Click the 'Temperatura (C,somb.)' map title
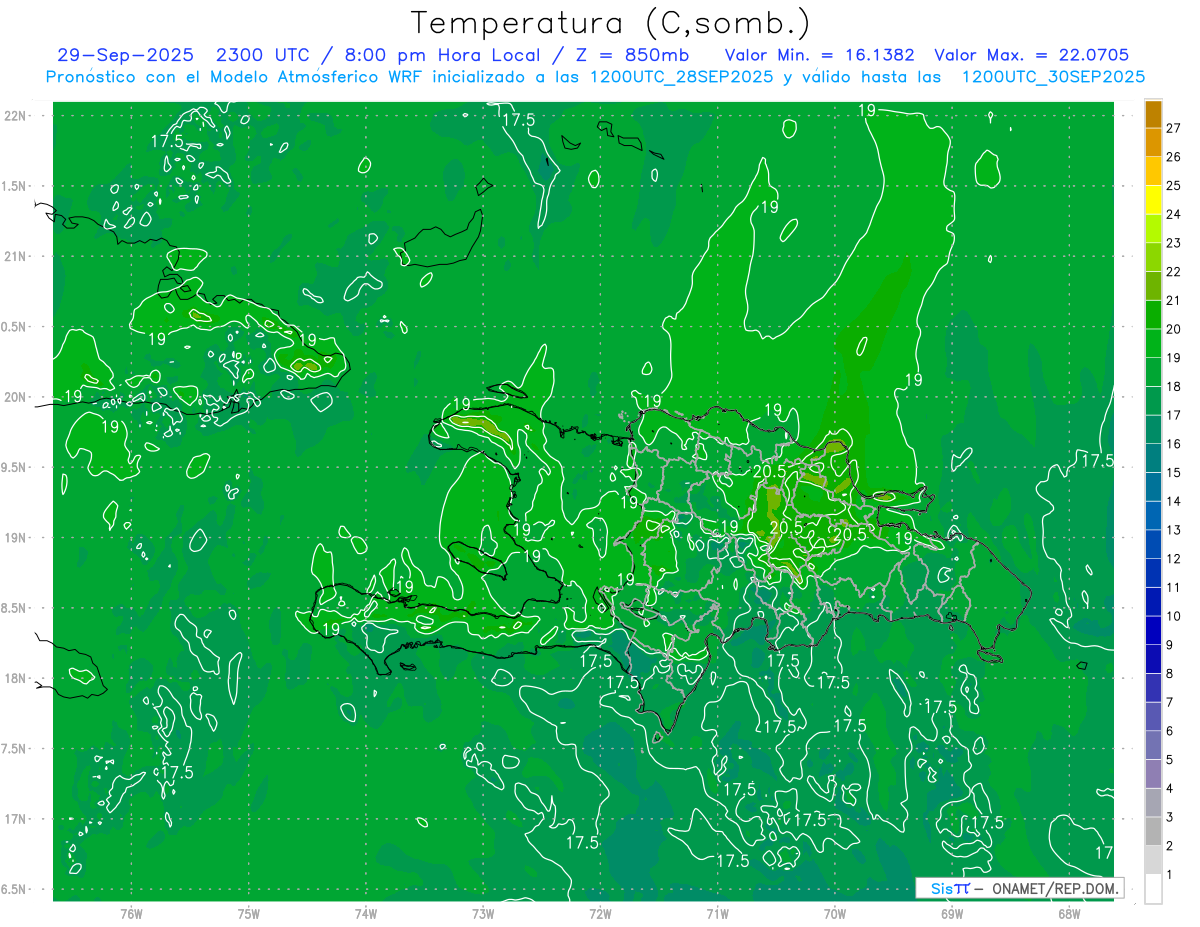The image size is (1200, 927). (611, 23)
